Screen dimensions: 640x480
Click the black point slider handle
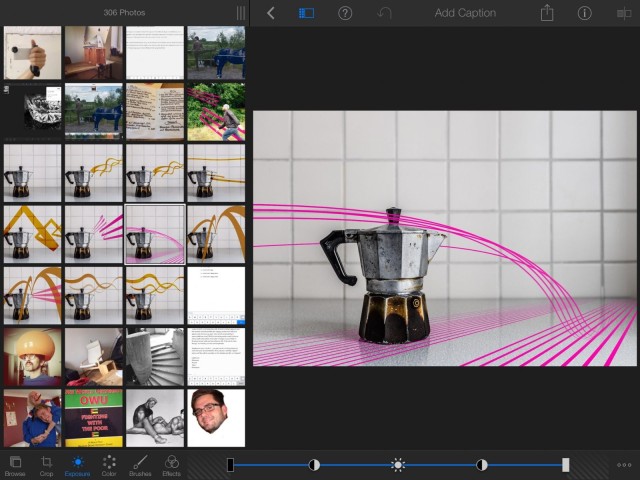click(x=230, y=465)
